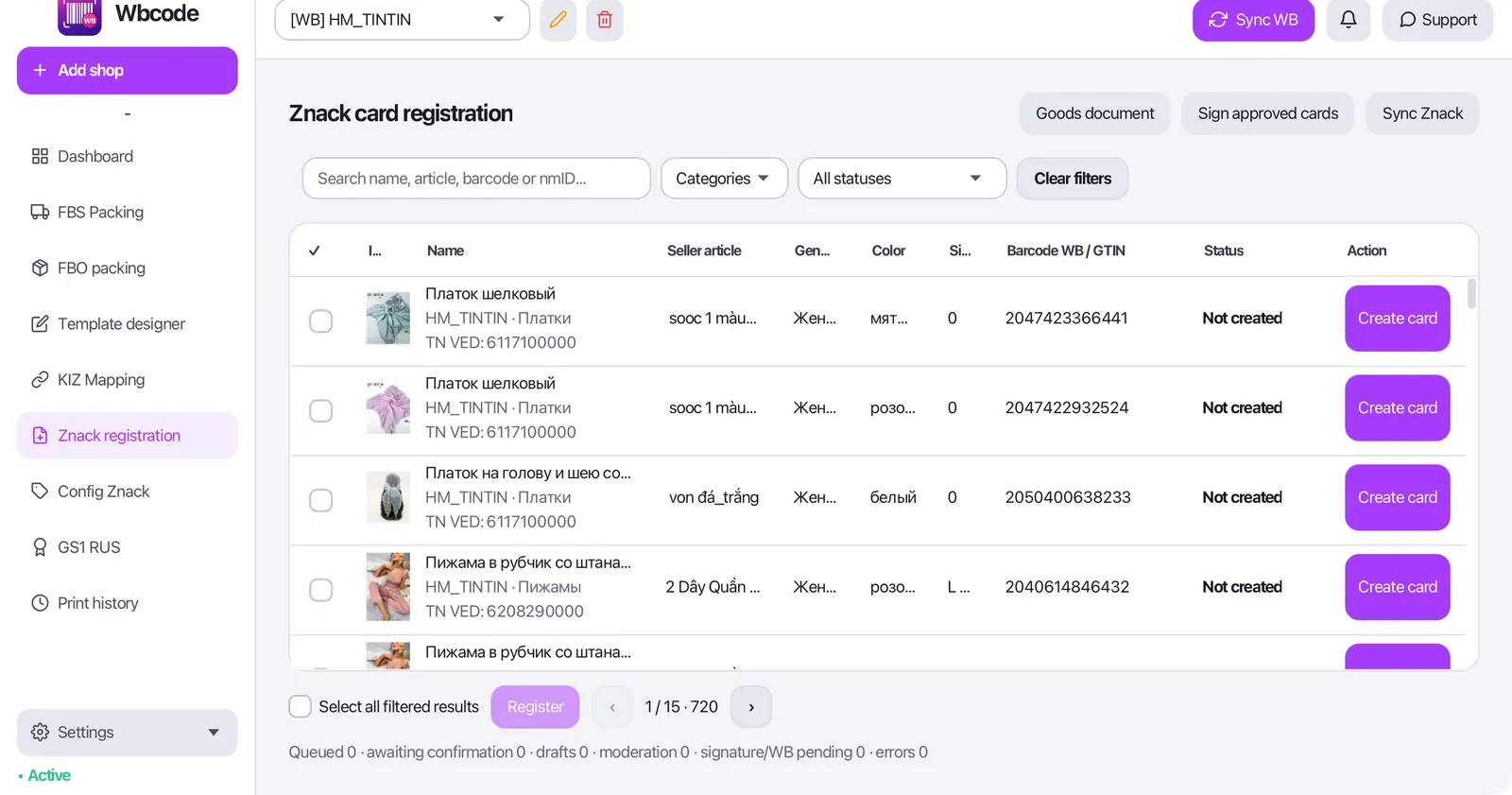Screen dimensions: 1512x795
Task: Go to previous page of results
Action: (612, 707)
